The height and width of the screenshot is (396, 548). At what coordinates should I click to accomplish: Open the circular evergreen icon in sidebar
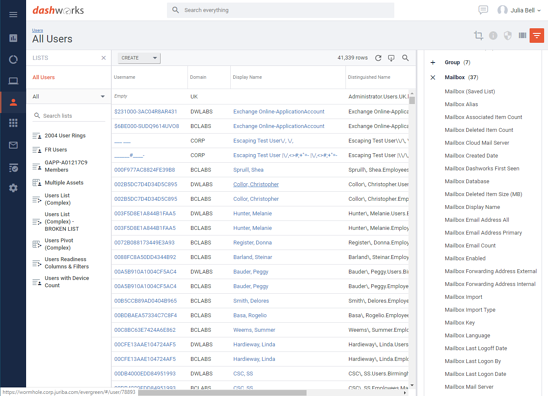(x=13, y=59)
